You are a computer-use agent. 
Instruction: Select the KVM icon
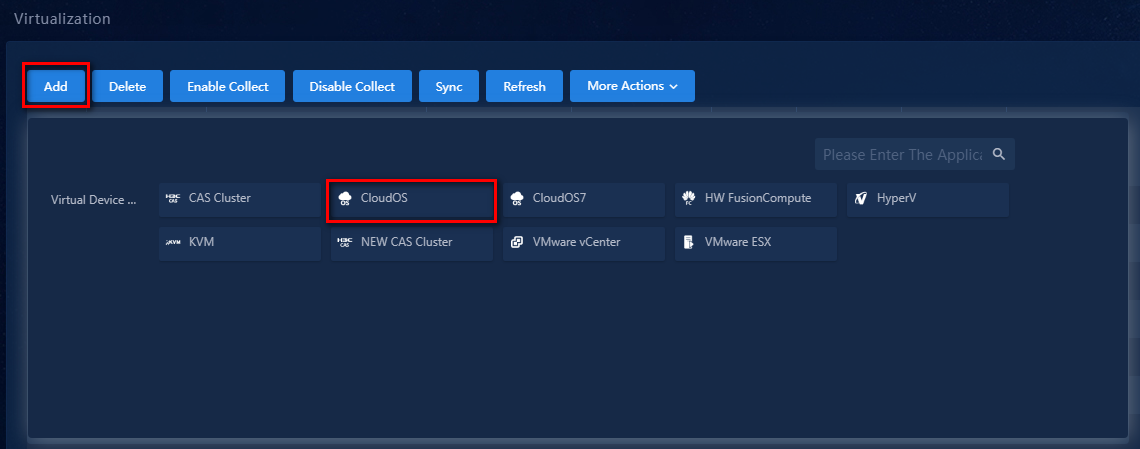click(172, 242)
